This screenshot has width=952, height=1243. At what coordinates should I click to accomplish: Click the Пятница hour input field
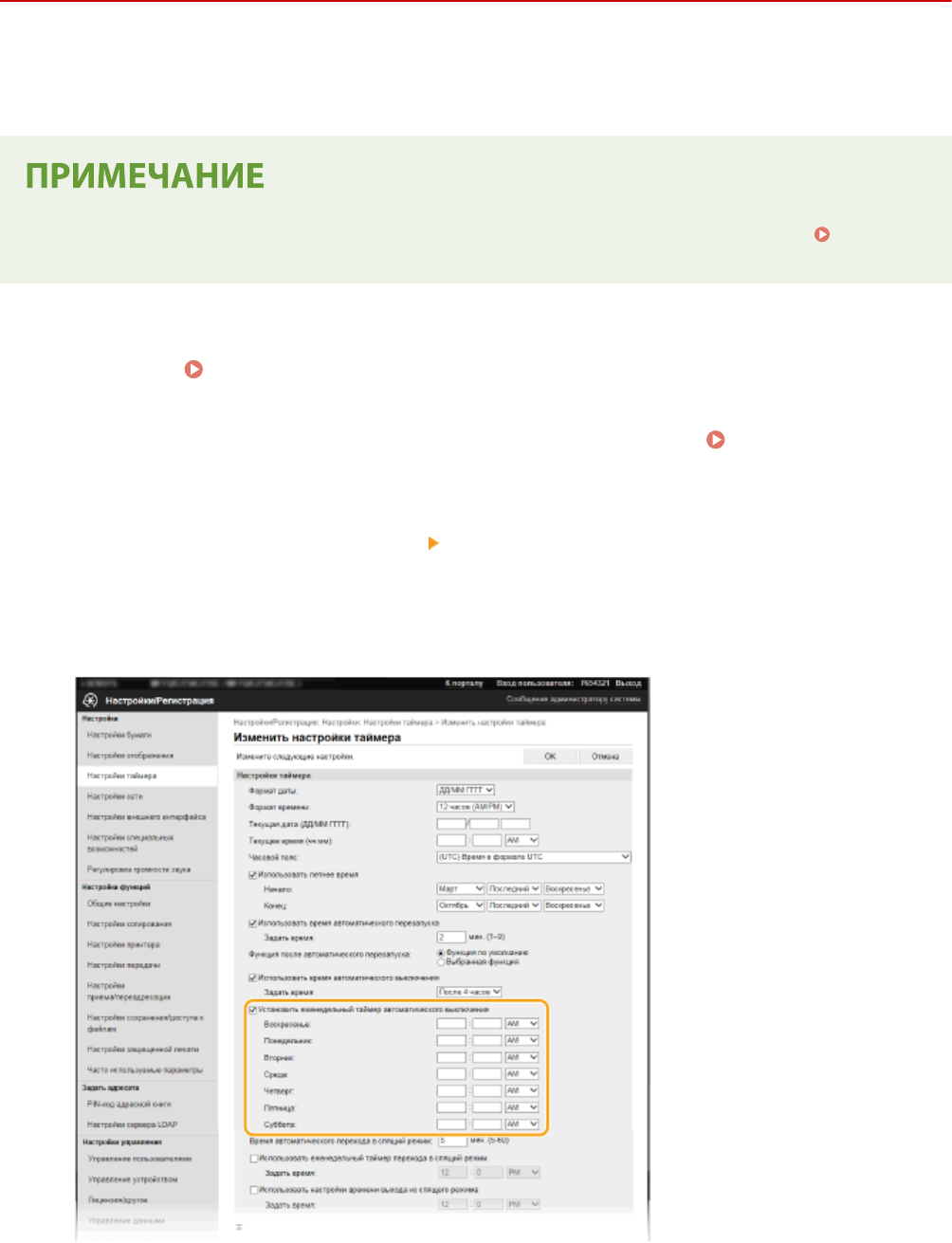pyautogui.click(x=451, y=1107)
